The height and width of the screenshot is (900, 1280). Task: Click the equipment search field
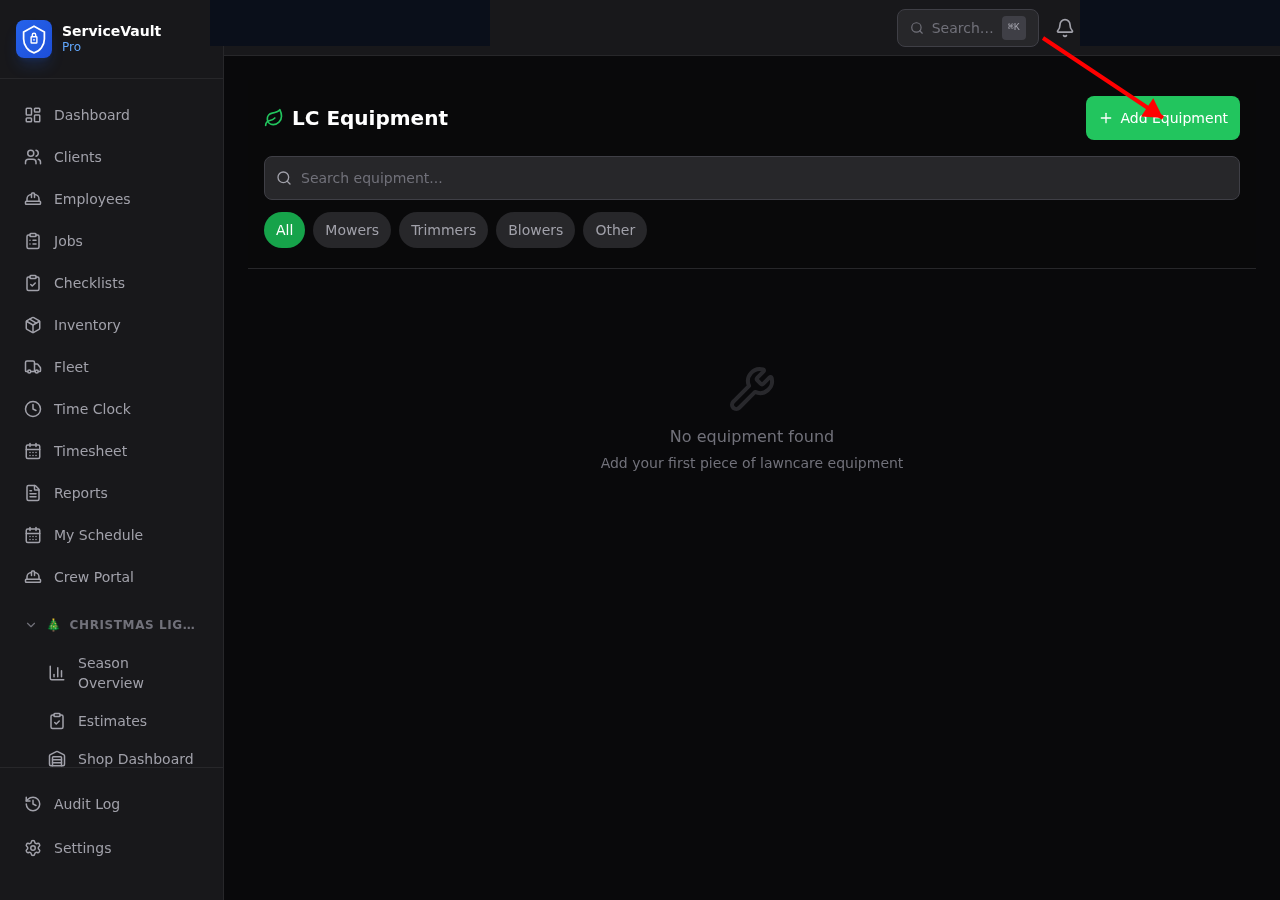(752, 177)
